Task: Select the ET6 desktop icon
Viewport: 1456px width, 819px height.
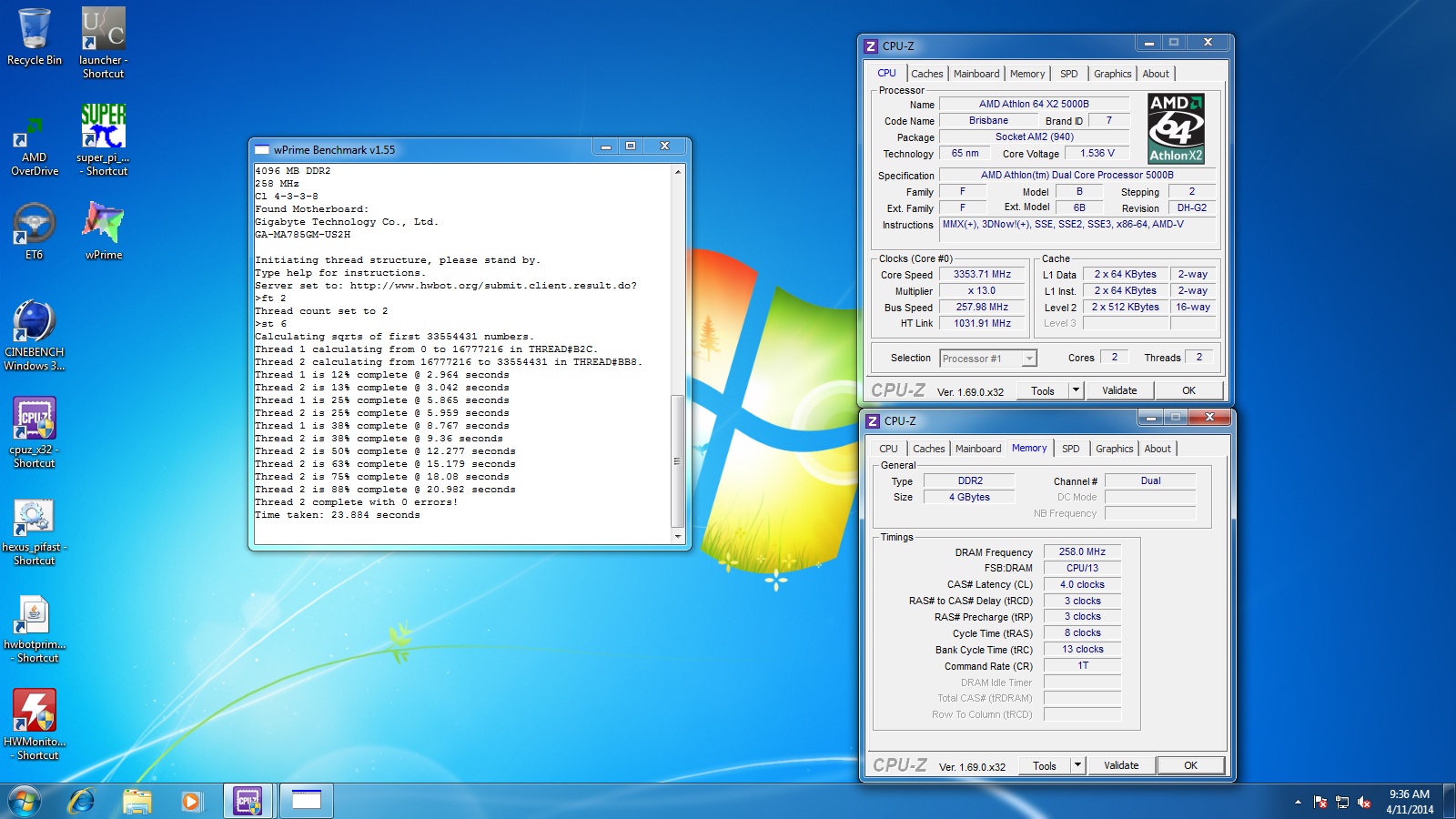Action: [x=35, y=231]
